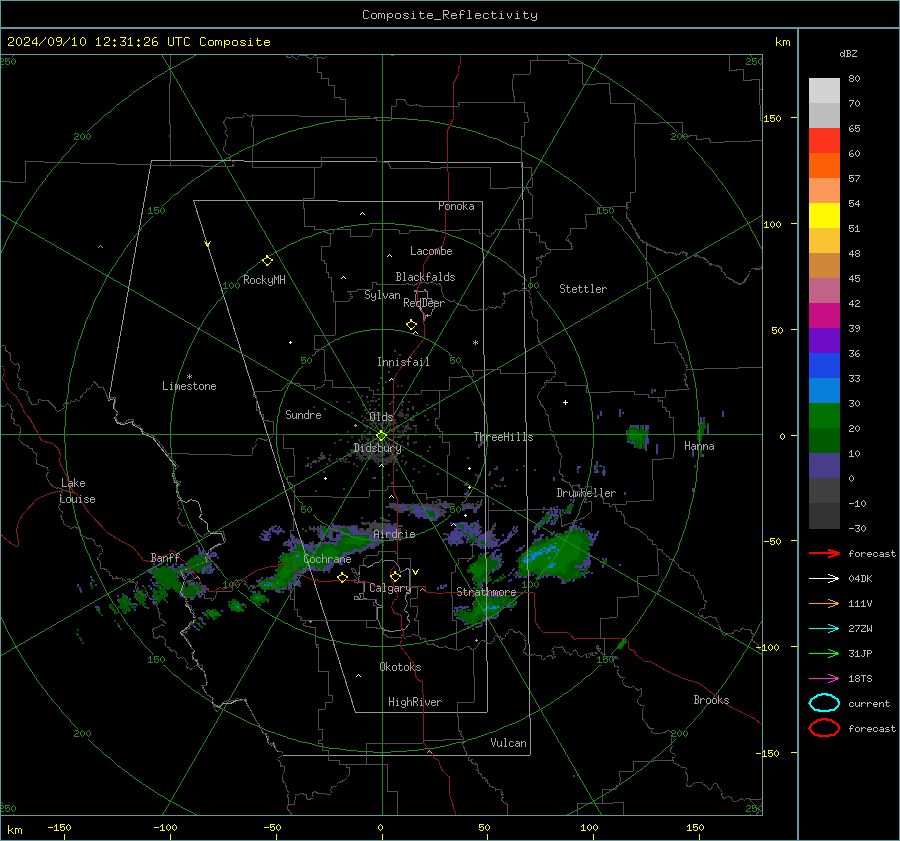900x841 pixels.
Task: Pick the light blue 30–33 dBZ swatch
Action: coord(824,391)
